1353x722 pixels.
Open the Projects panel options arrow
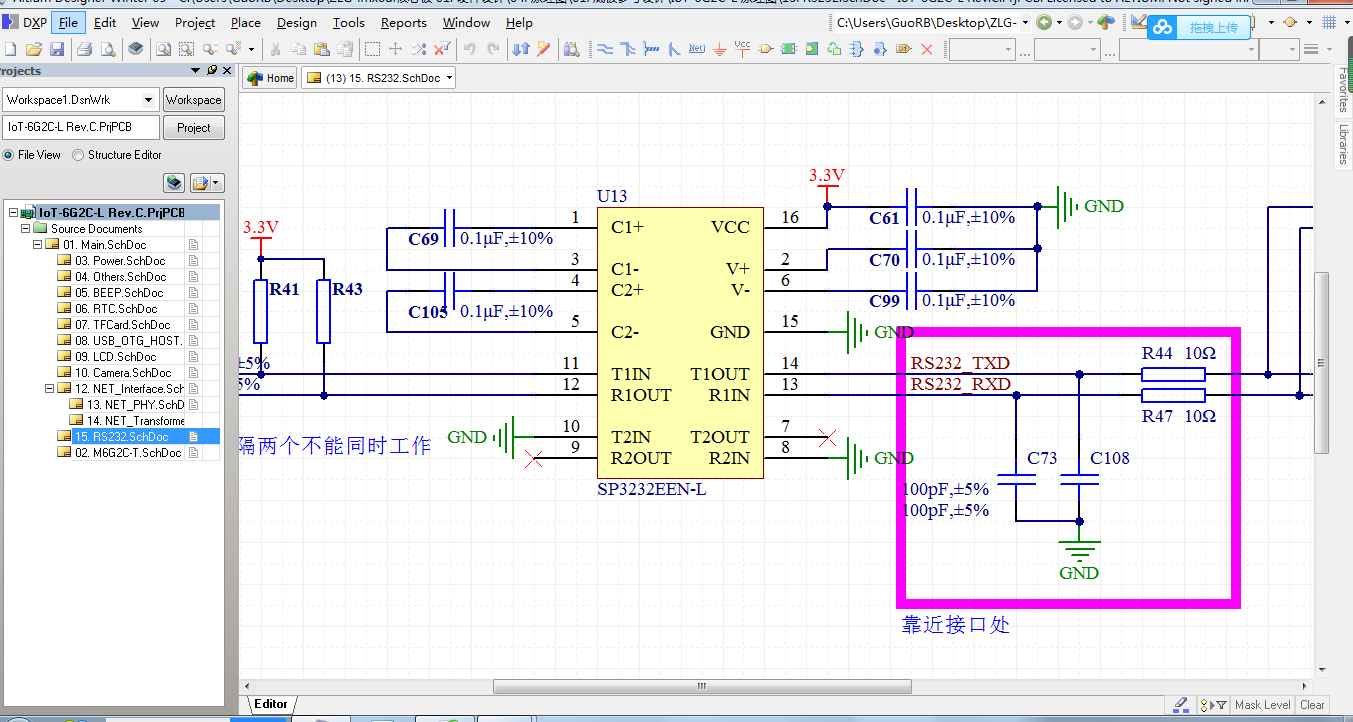point(196,71)
